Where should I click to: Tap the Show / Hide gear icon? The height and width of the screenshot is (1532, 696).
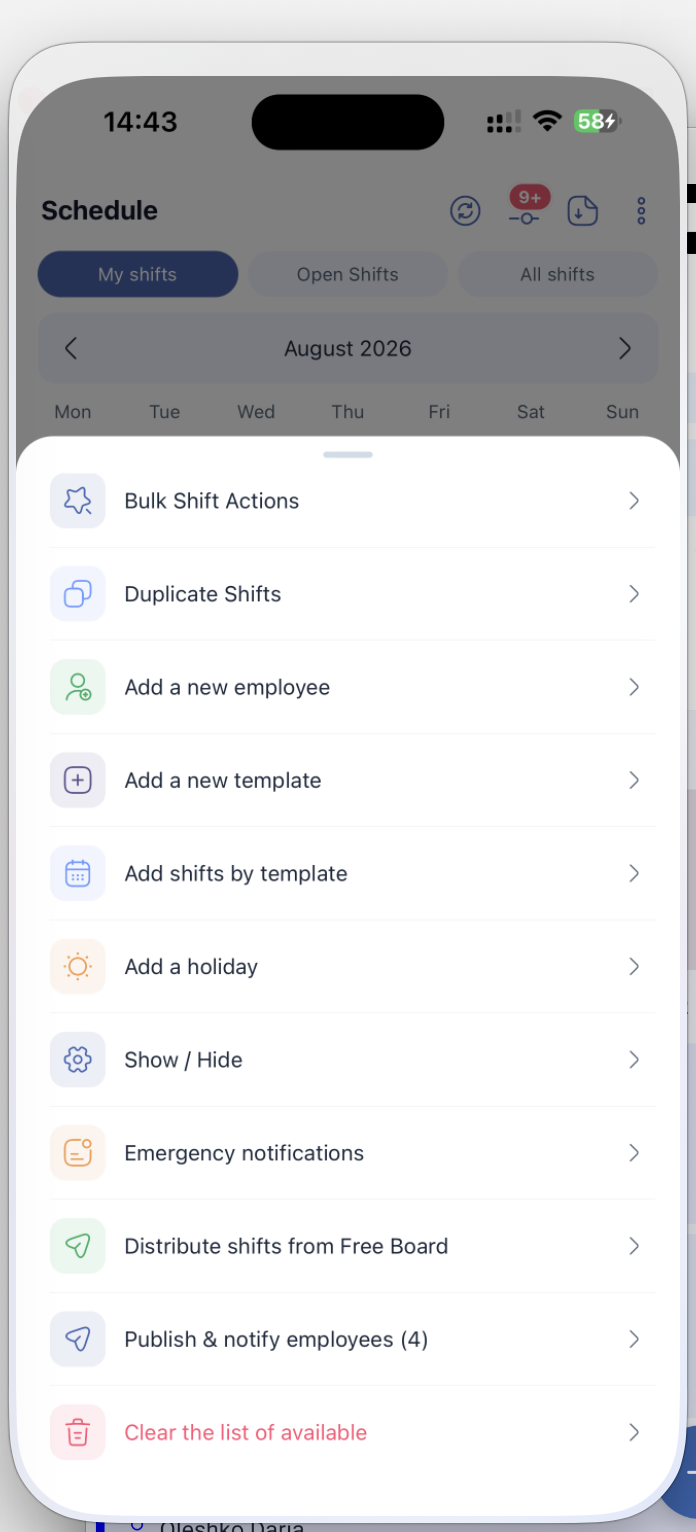pyautogui.click(x=78, y=1060)
